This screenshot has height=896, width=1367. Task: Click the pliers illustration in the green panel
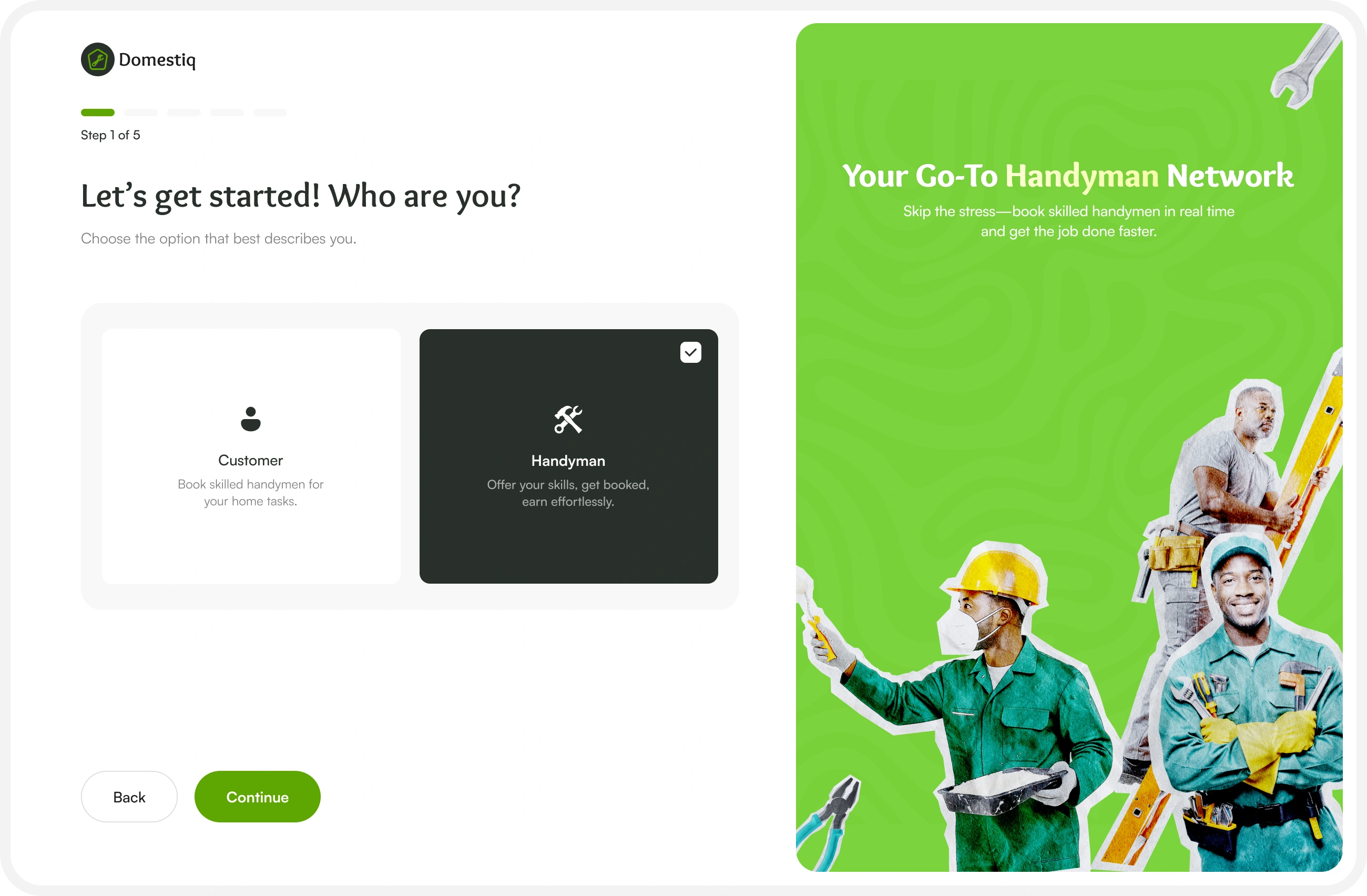(828, 822)
